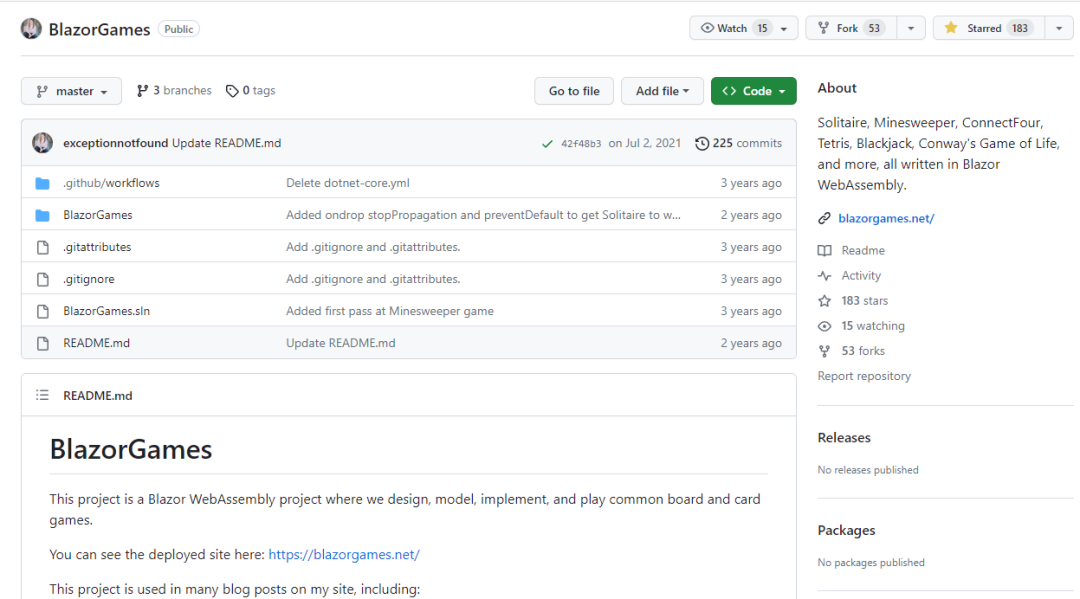Screen dimensions: 1080x599
Task: Click the 183 stars link
Action: click(864, 301)
